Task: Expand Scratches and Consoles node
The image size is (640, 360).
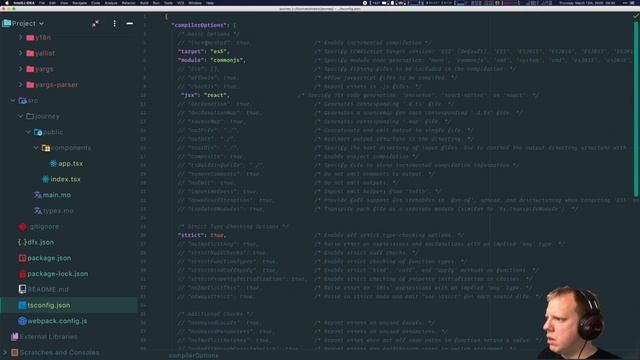Action: tap(5, 352)
